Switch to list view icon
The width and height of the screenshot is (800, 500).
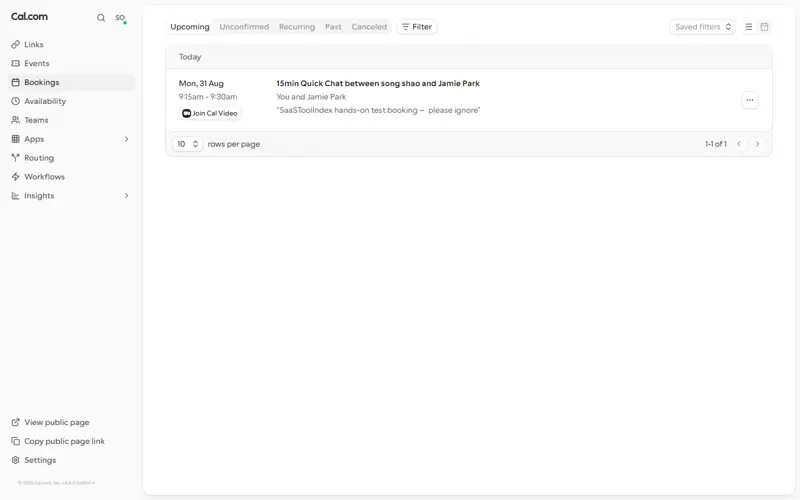(x=748, y=27)
